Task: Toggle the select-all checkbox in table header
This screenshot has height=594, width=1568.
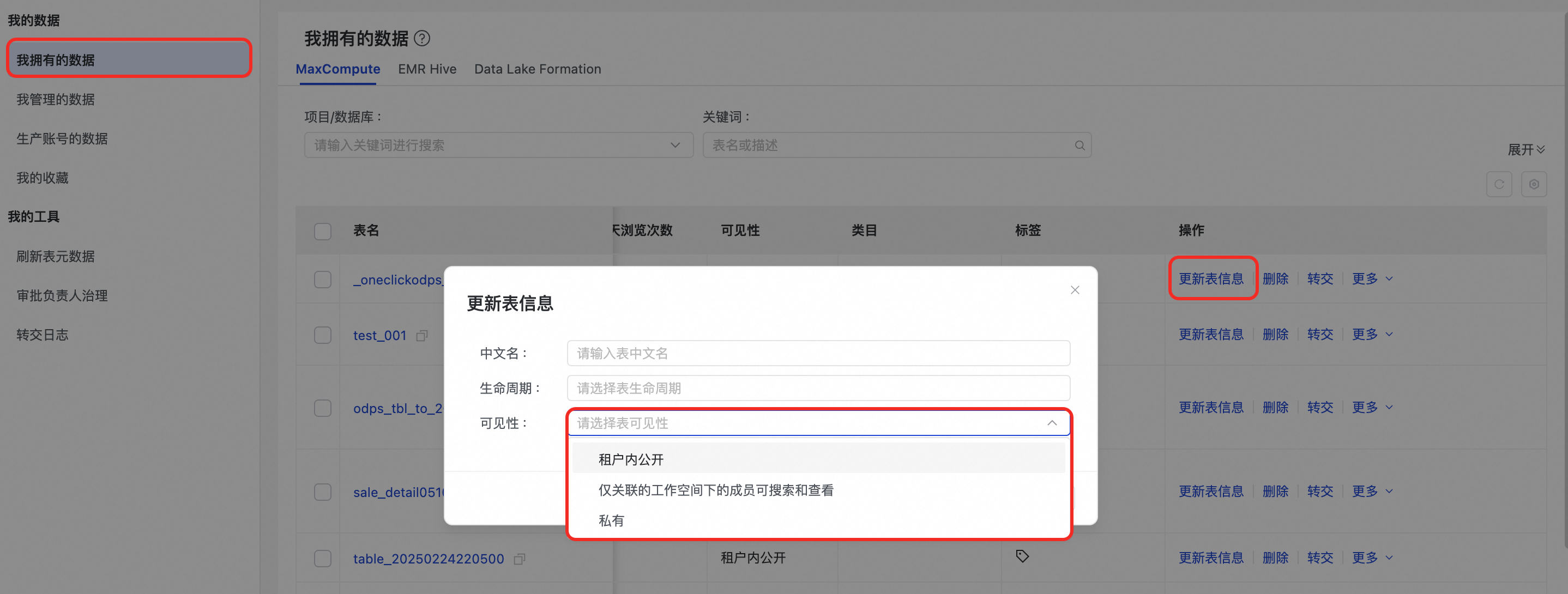Action: [323, 231]
